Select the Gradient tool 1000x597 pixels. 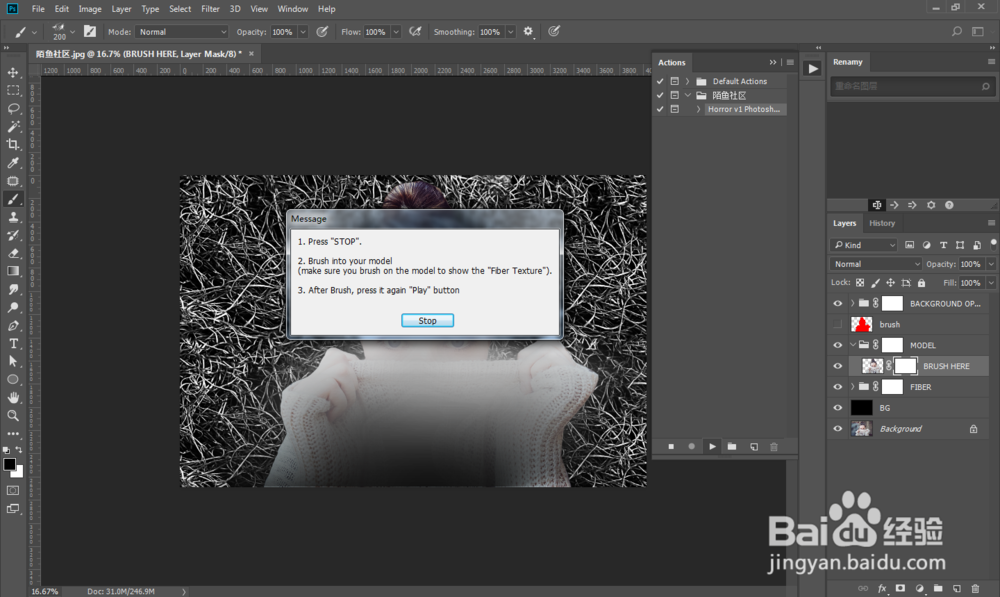point(13,271)
